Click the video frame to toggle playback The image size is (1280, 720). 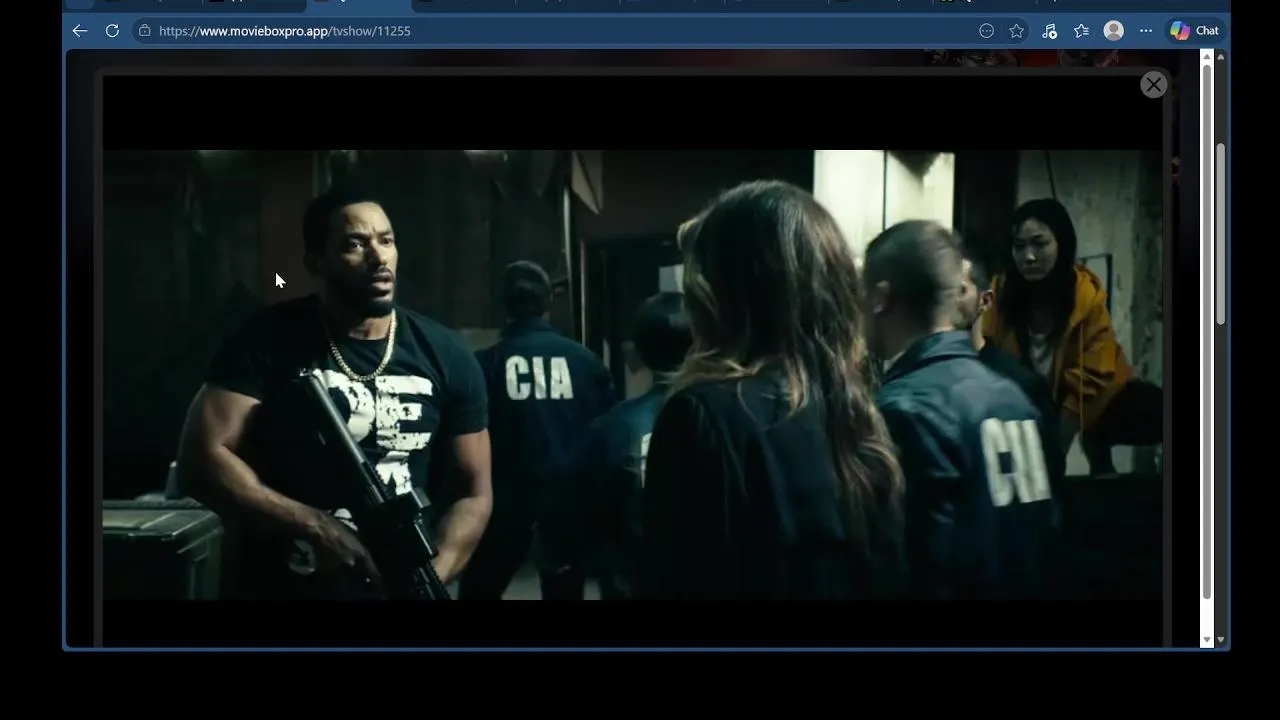tap(632, 375)
